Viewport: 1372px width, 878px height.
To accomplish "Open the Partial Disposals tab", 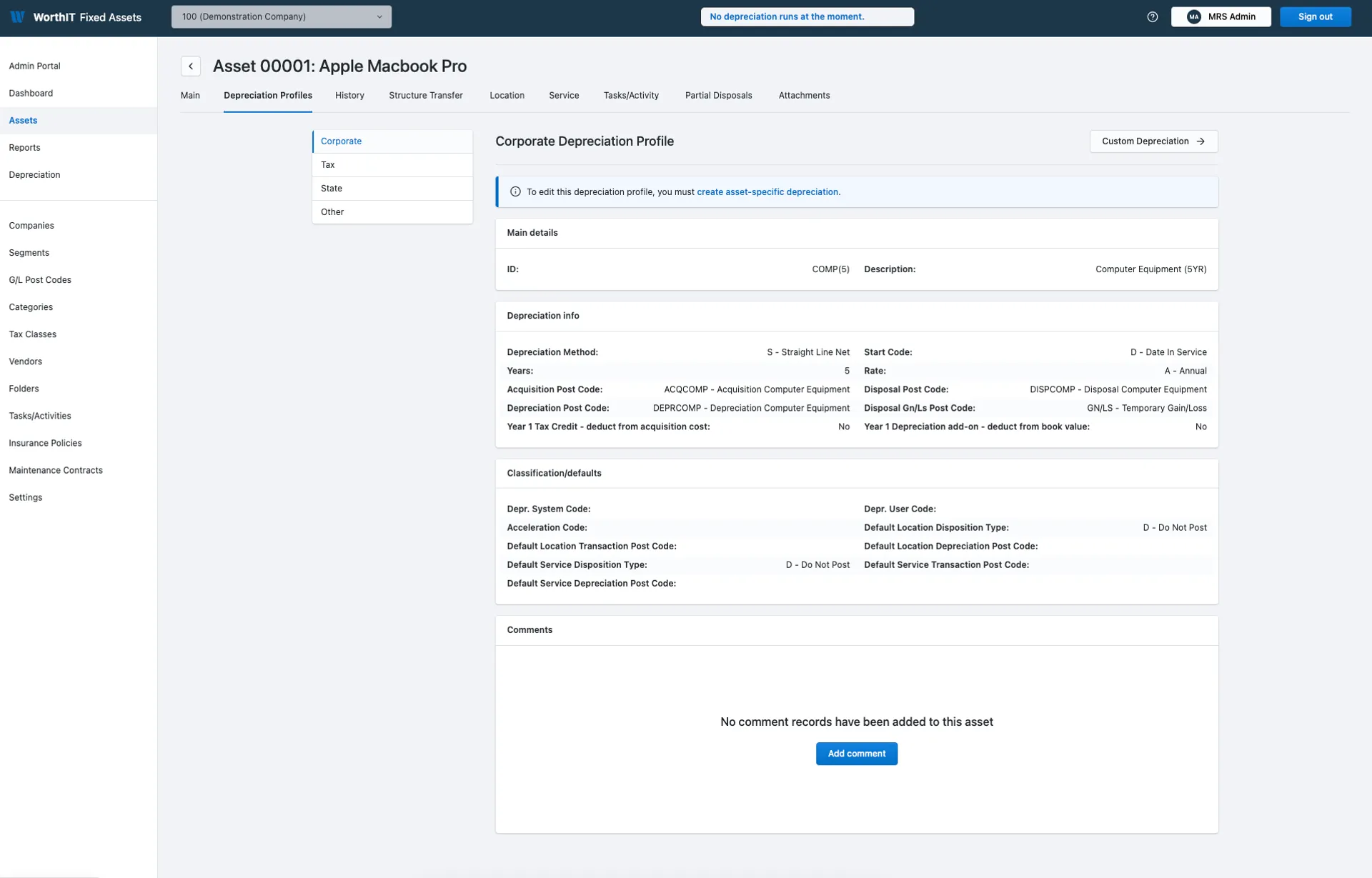I will [x=718, y=95].
